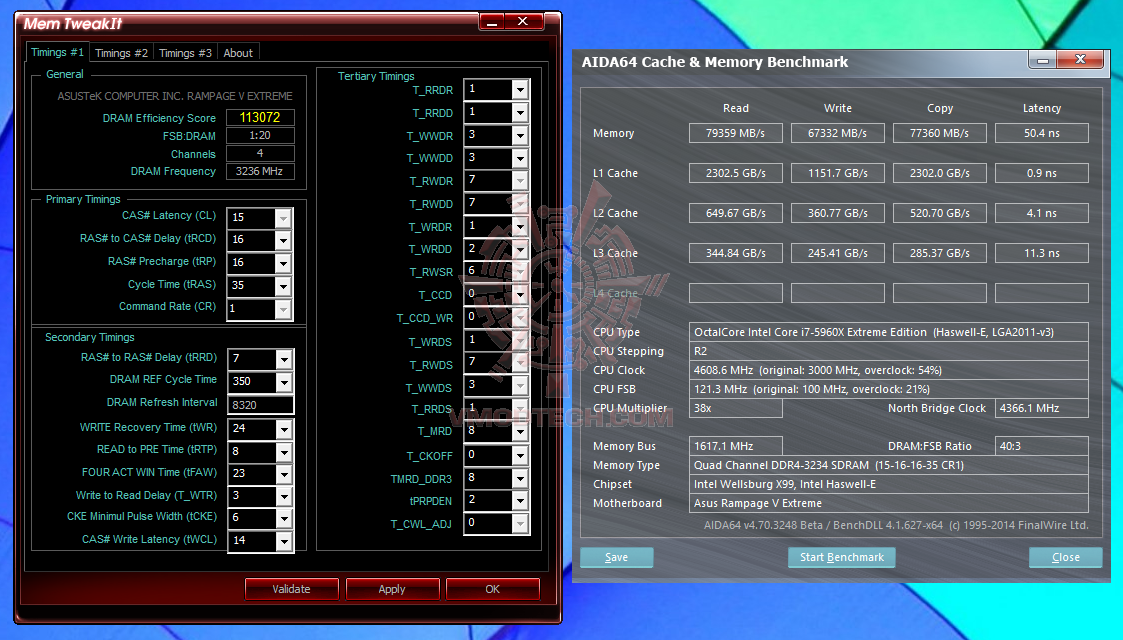Switch to the Timings #2 tab

pos(121,53)
